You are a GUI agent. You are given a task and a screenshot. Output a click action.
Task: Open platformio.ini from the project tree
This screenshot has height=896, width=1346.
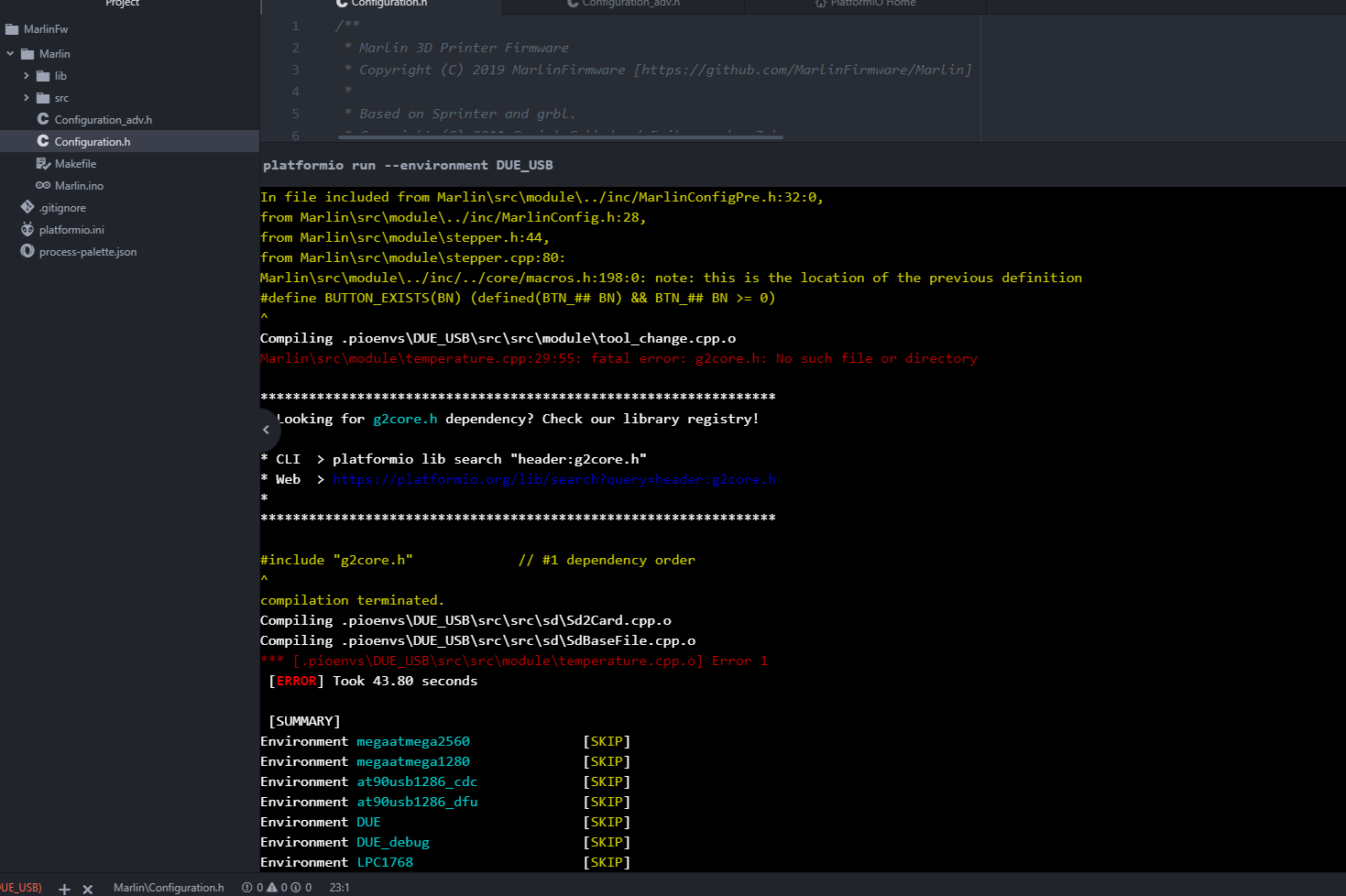pyautogui.click(x=71, y=230)
